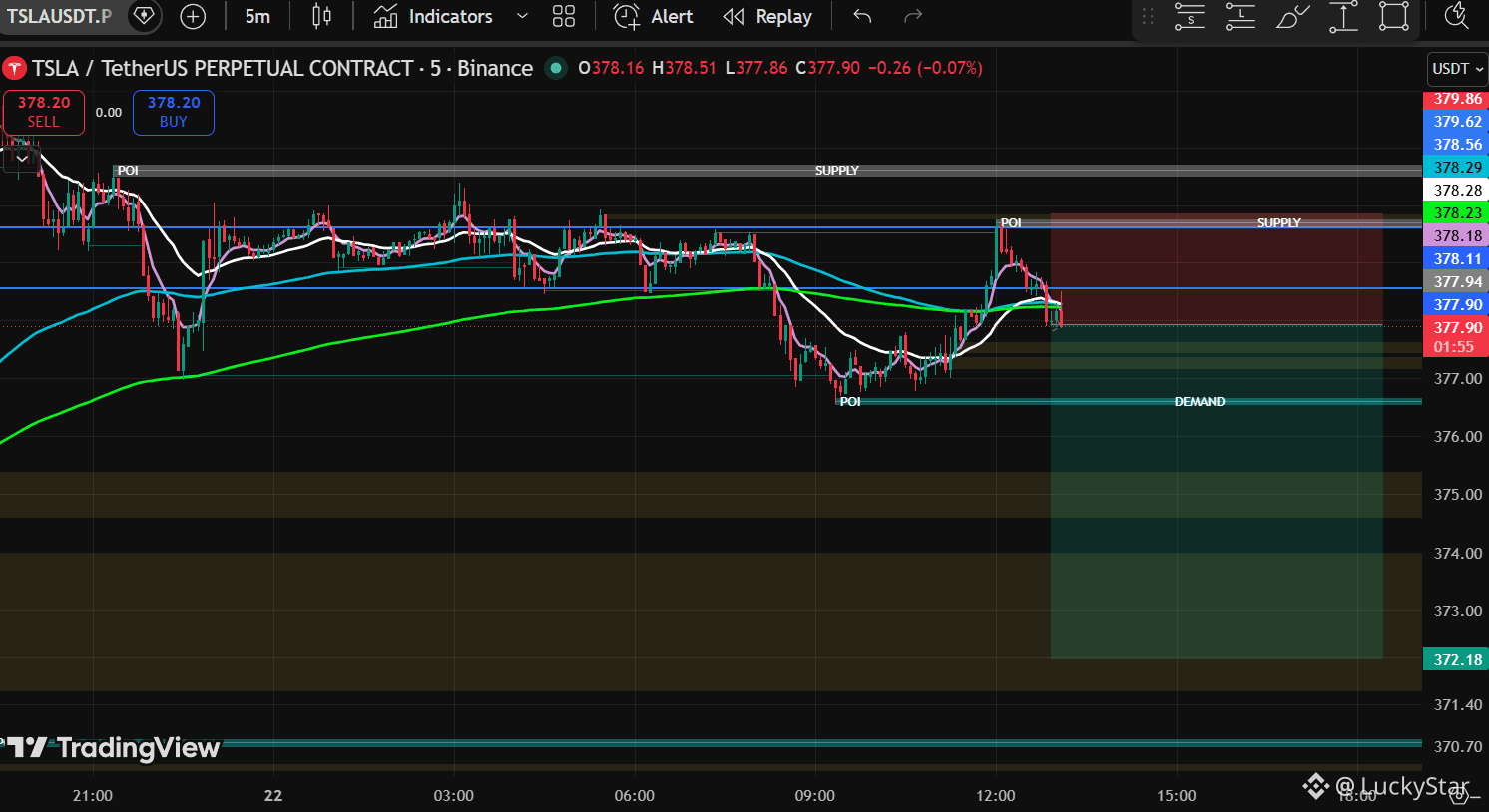Undo the last chart action
The height and width of the screenshot is (812, 1489).
tap(862, 16)
